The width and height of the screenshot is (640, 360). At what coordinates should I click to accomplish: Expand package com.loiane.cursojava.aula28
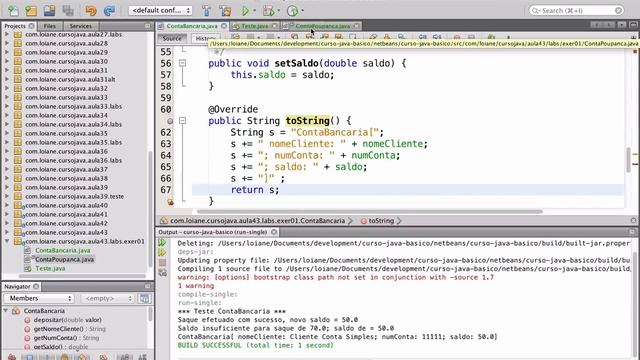click(7, 43)
